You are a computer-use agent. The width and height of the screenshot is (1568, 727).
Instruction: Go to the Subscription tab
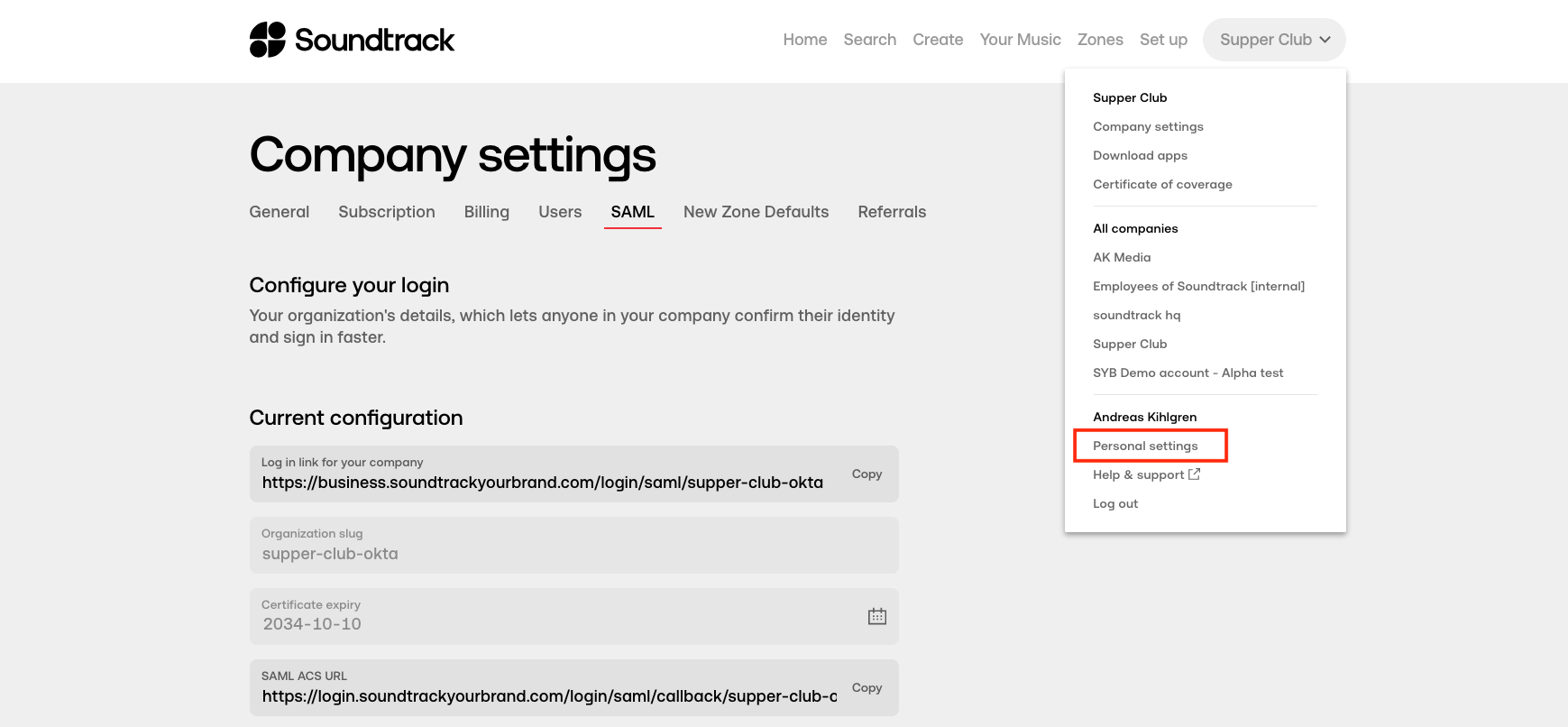coord(386,212)
